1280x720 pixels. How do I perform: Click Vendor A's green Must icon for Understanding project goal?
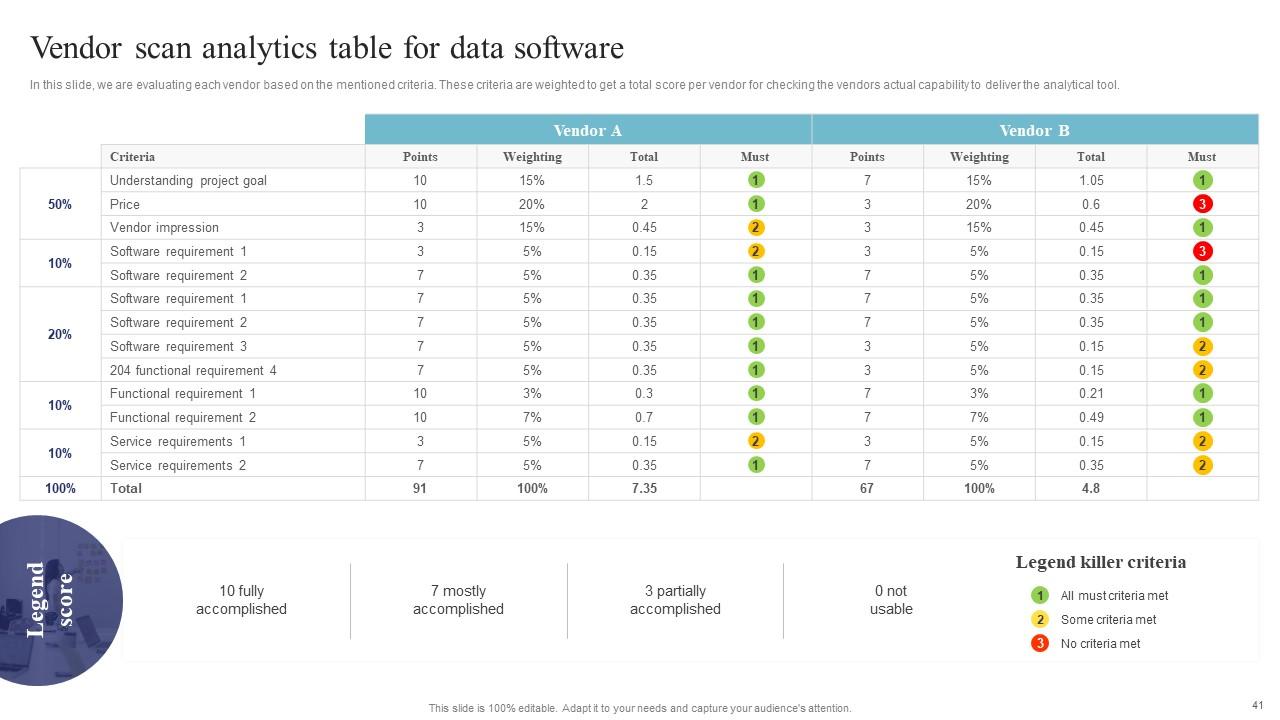(756, 180)
